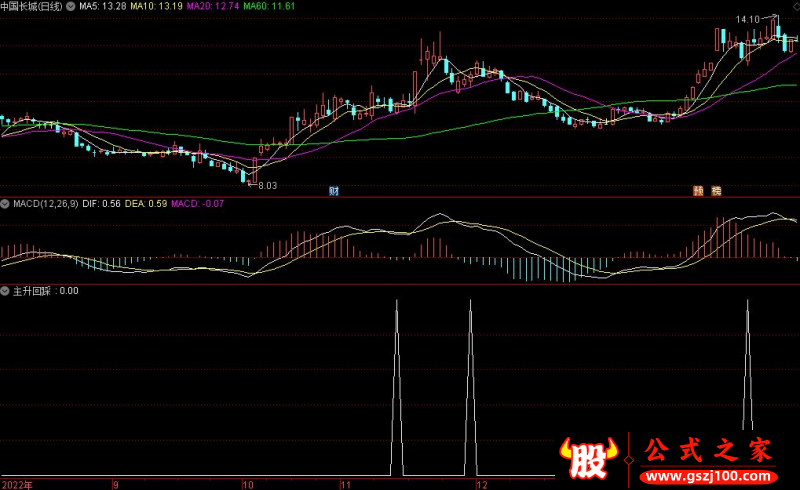Select the 2022年 label on time axis

[17, 484]
